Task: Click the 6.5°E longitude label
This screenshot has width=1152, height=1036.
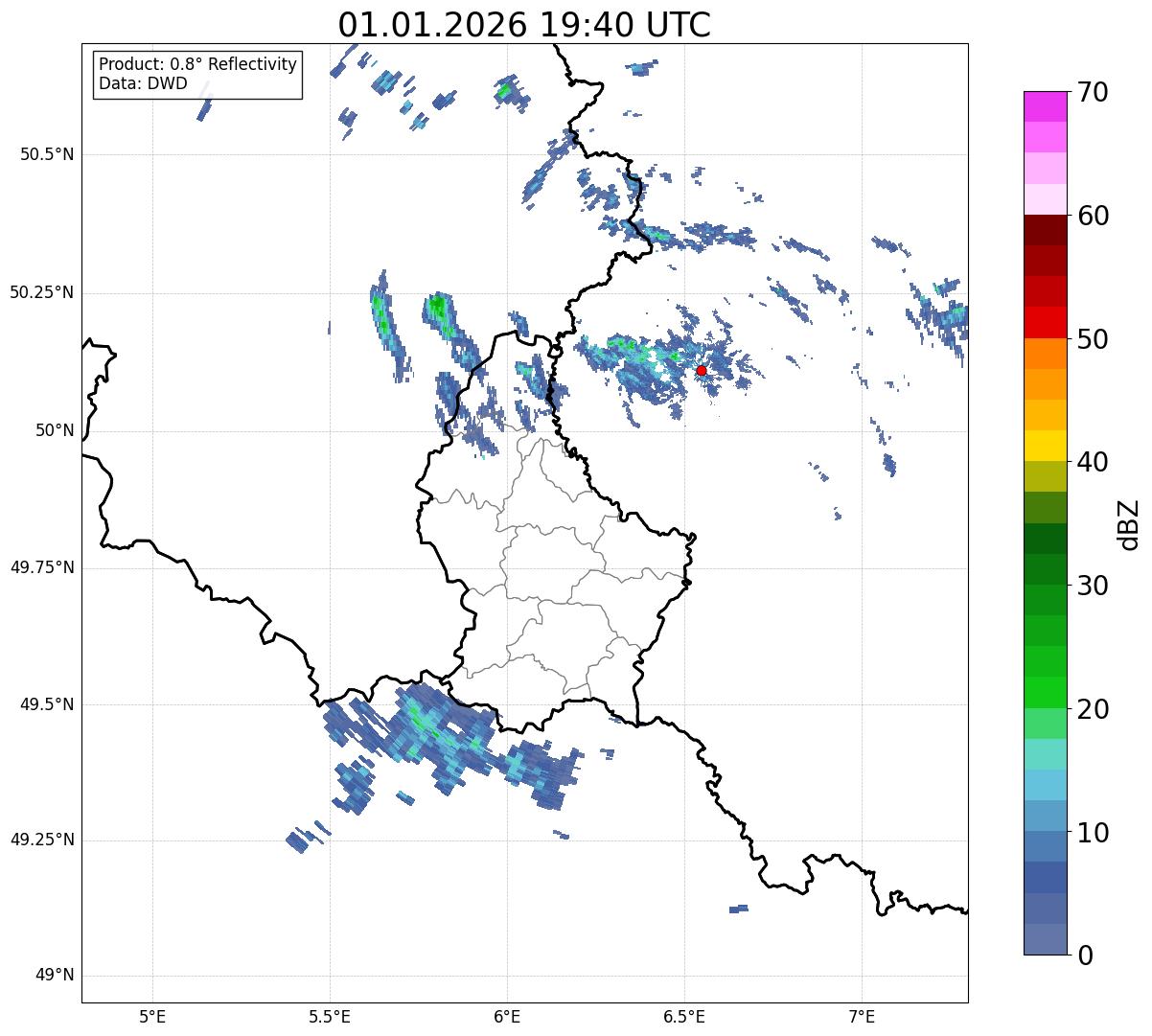Action: click(x=684, y=1017)
